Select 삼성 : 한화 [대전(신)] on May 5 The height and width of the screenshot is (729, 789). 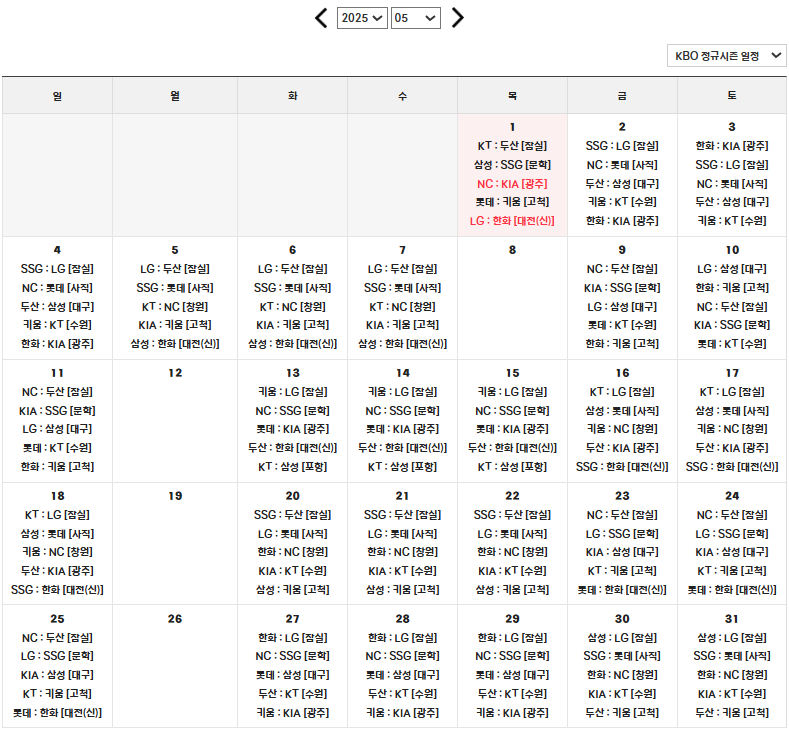tap(175, 344)
